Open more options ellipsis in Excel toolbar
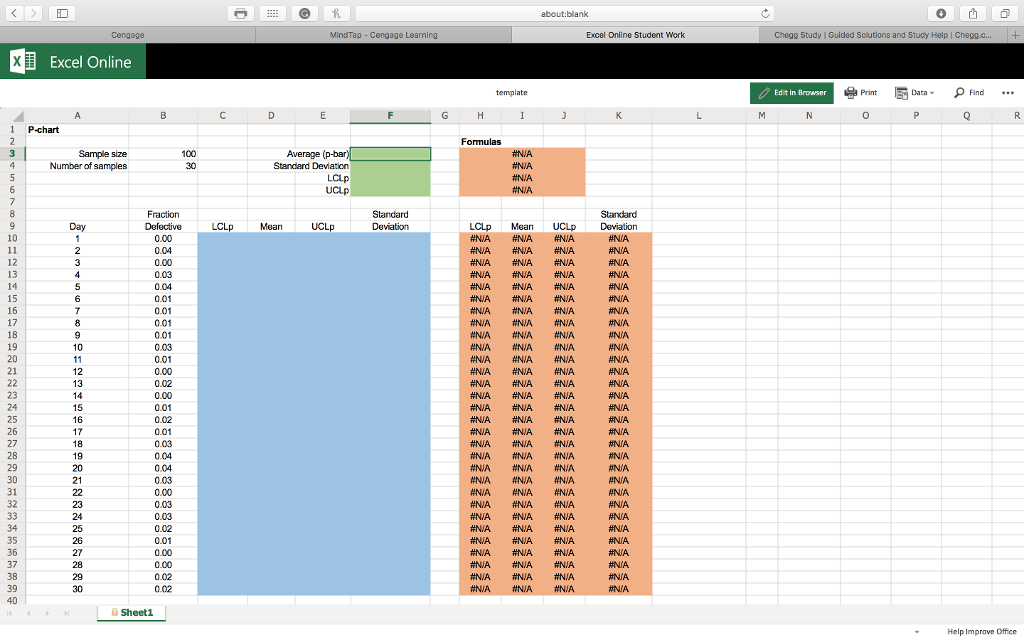The width and height of the screenshot is (1024, 640). coord(1008,93)
